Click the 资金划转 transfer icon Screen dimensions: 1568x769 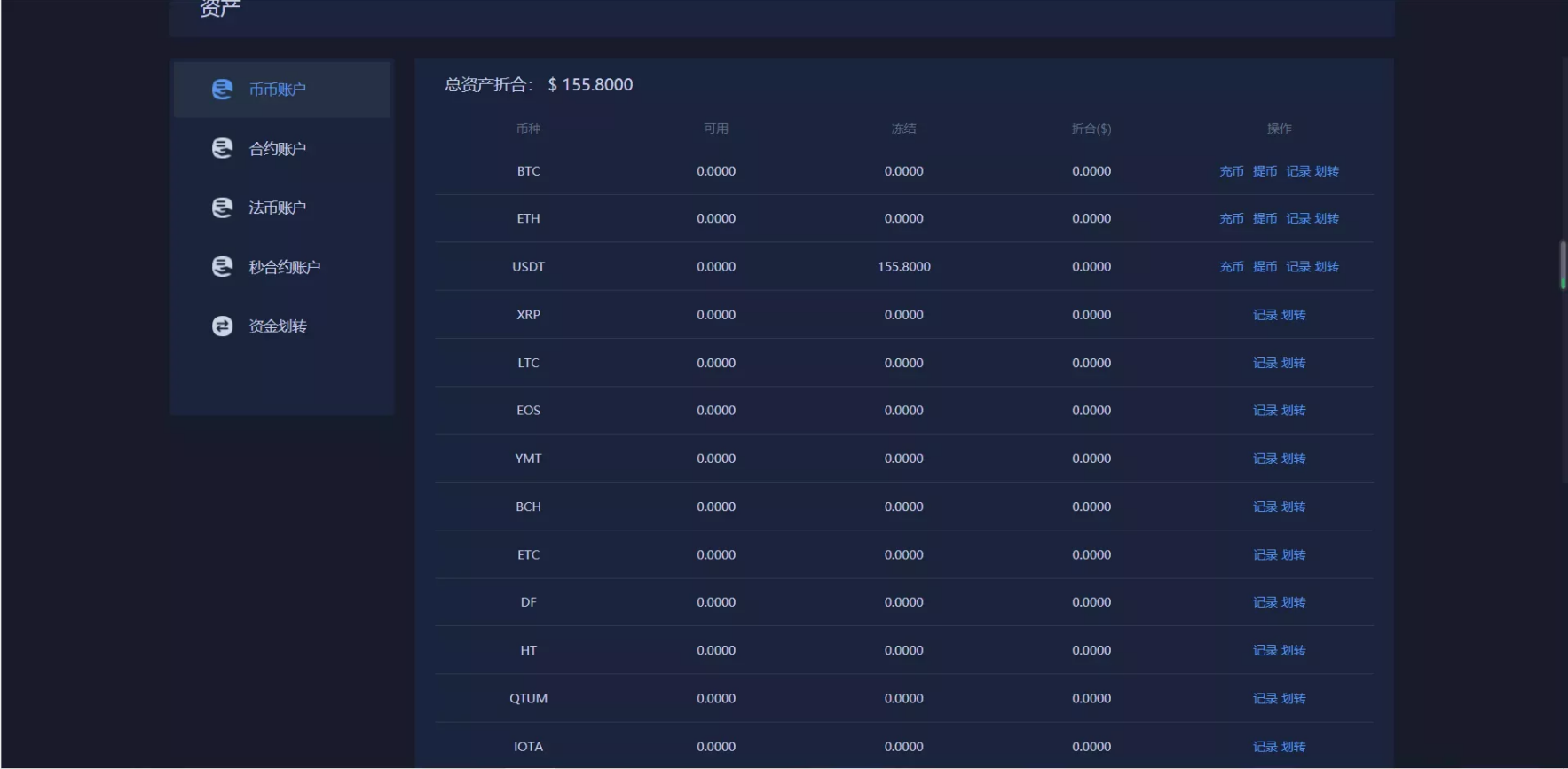click(222, 326)
